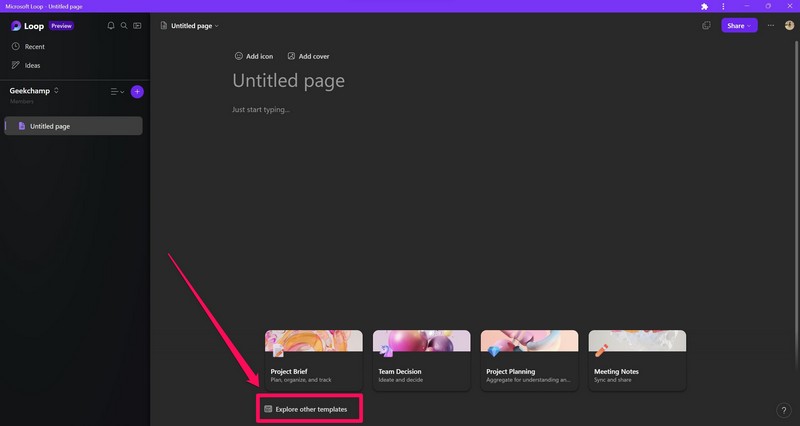Open the extensions puzzle icon in title bar
The image size is (800, 426).
[x=705, y=6]
